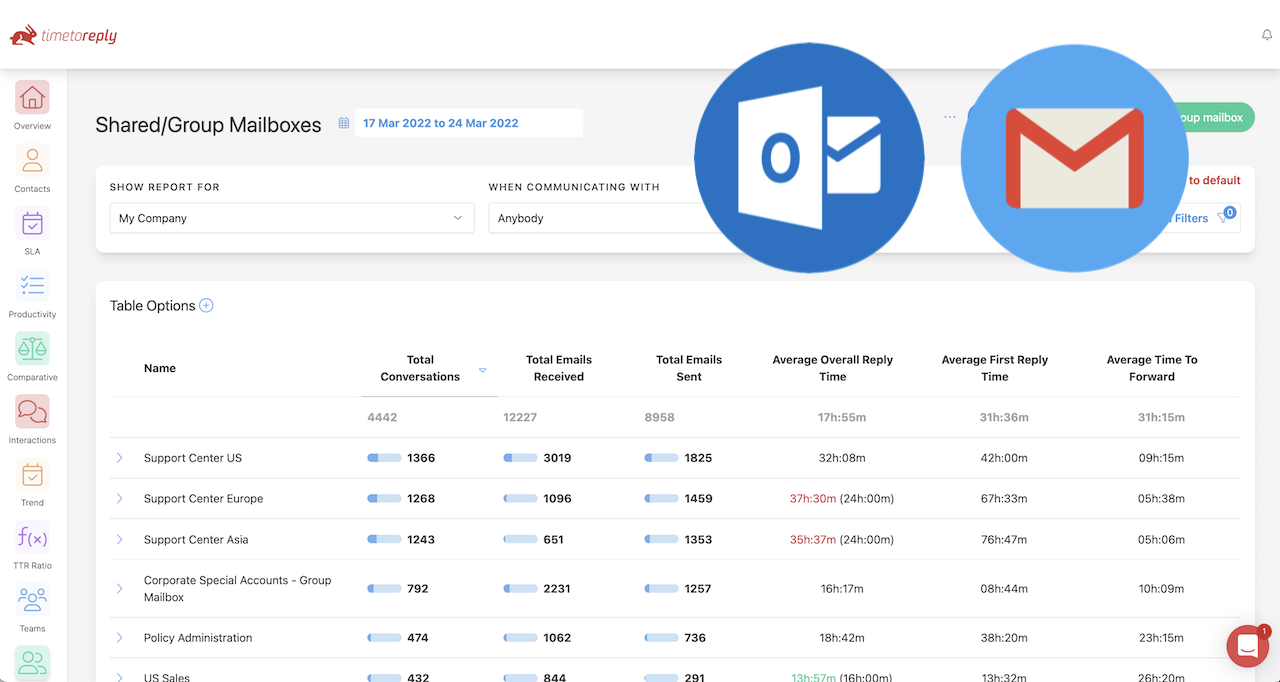
Task: Click Support Center Europe emails received bar
Action: (x=520, y=499)
